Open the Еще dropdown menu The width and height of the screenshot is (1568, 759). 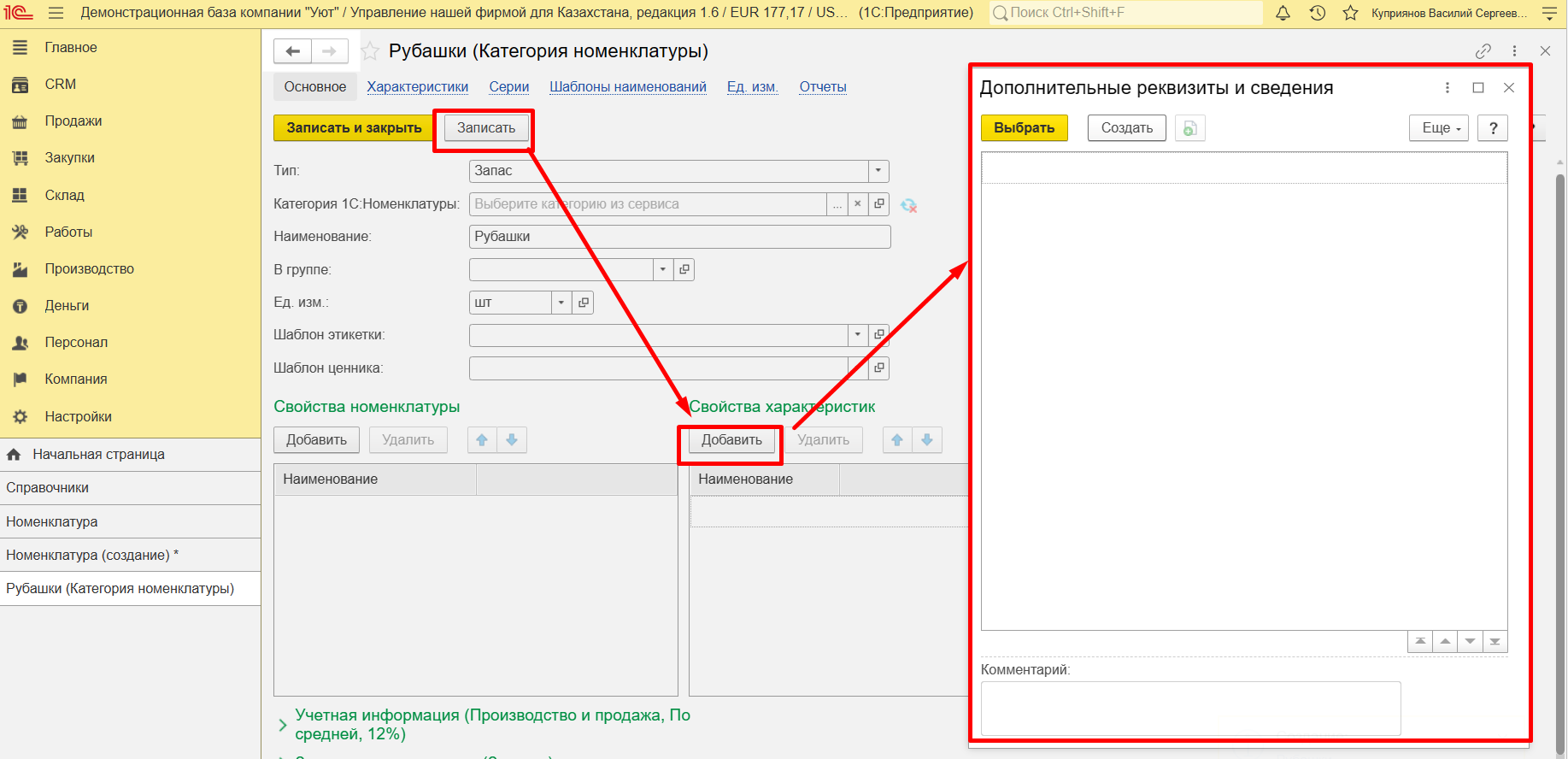coord(1440,128)
